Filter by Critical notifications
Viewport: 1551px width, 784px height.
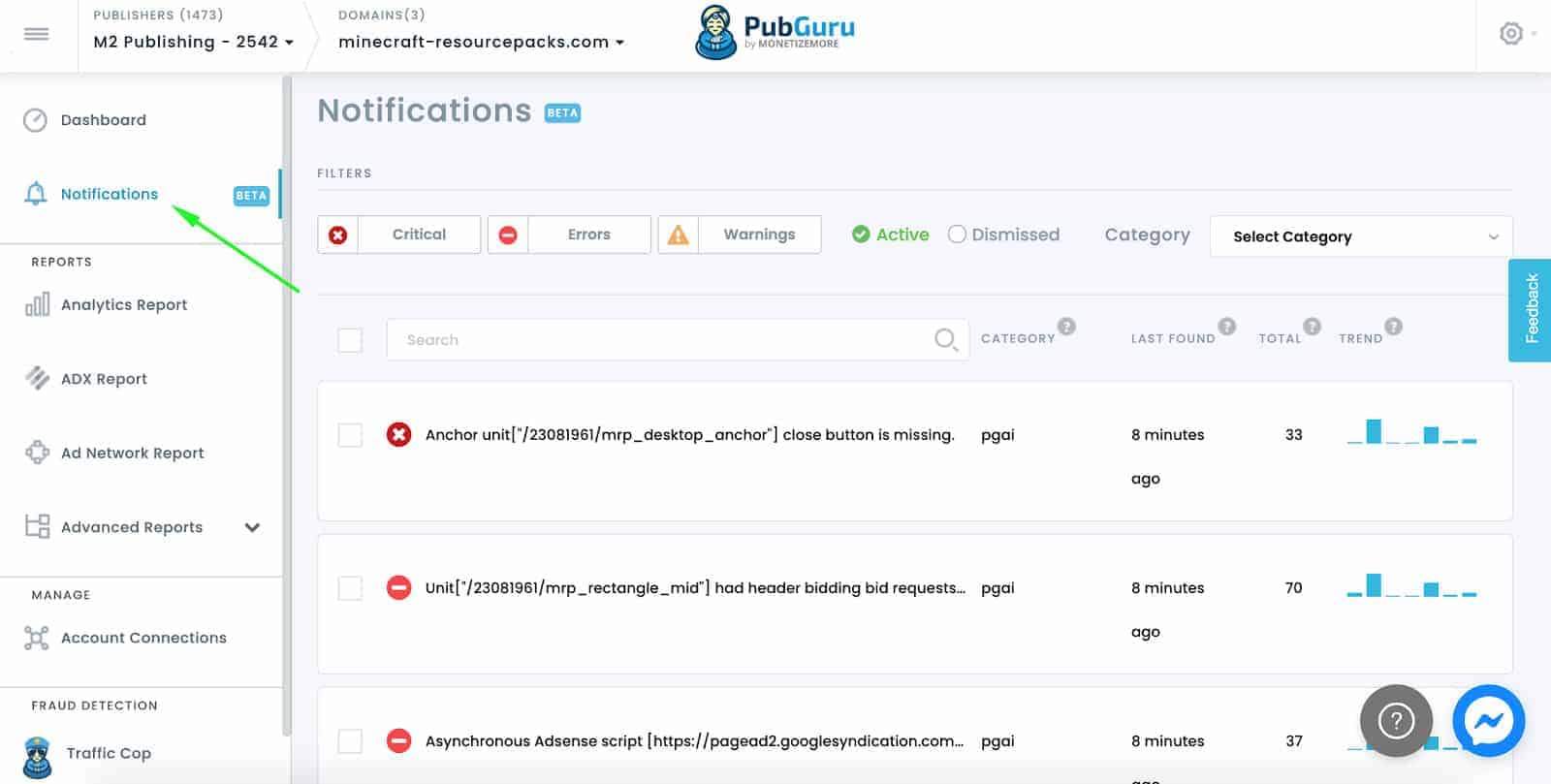(399, 235)
